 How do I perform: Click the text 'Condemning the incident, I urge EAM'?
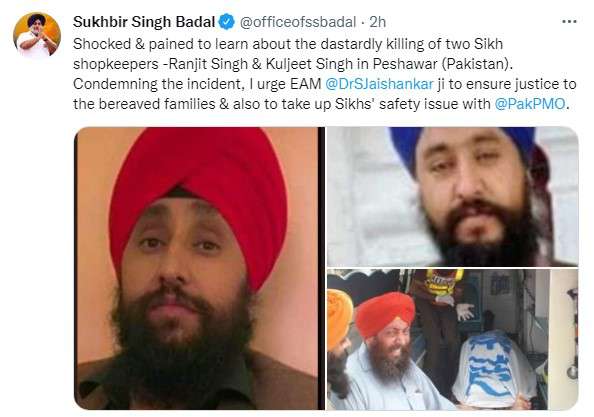pyautogui.click(x=197, y=84)
